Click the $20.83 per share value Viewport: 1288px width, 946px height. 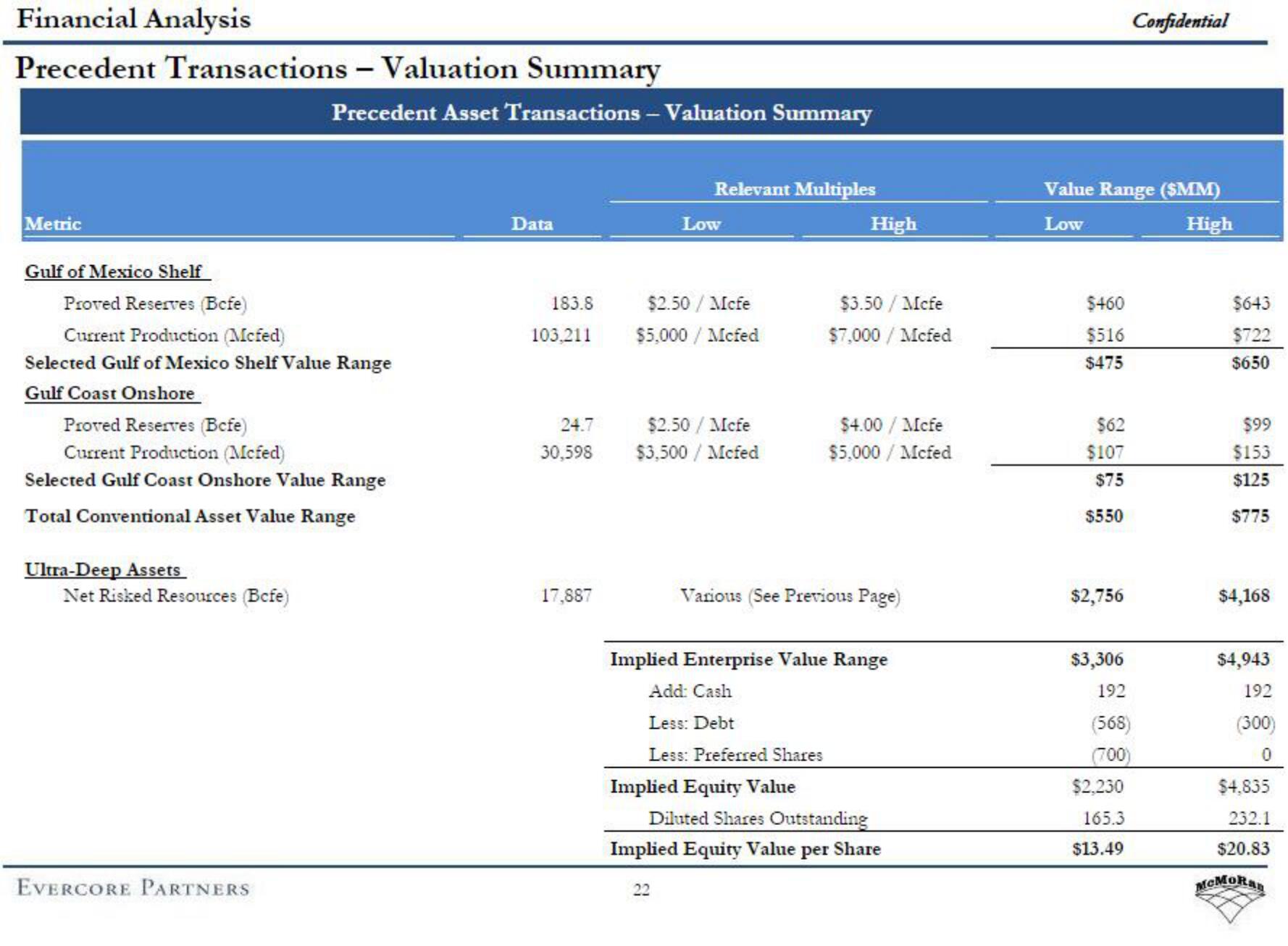1244,849
